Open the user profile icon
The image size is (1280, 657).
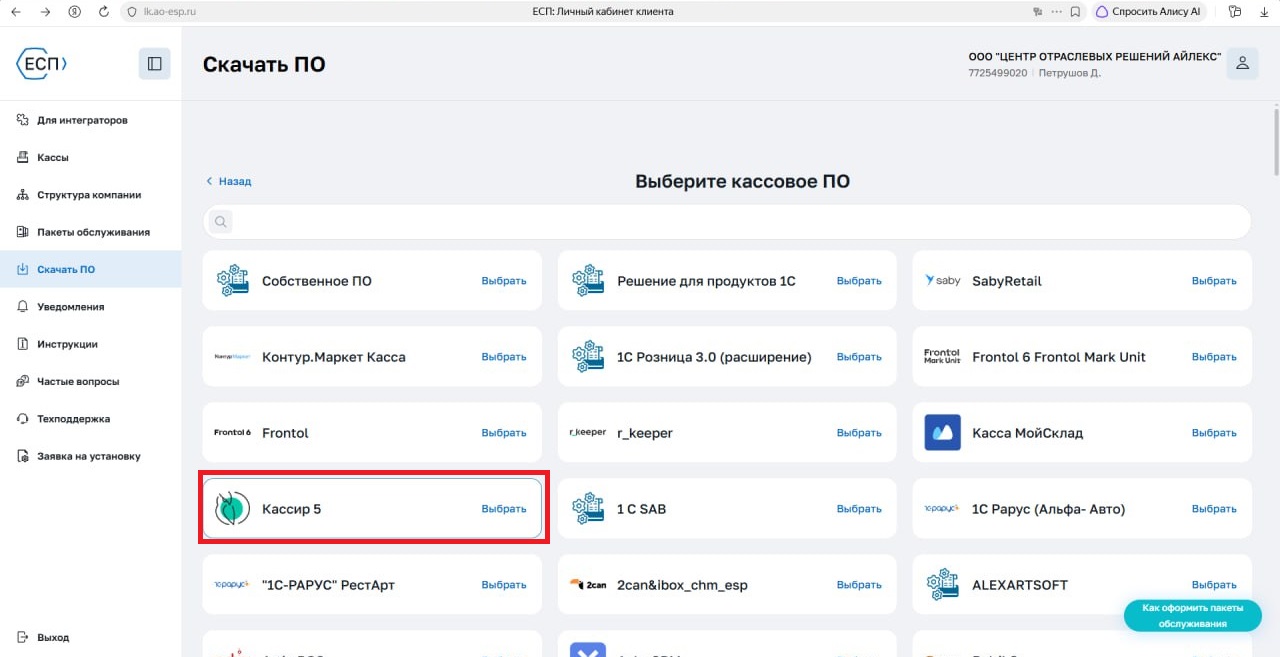(x=1242, y=63)
